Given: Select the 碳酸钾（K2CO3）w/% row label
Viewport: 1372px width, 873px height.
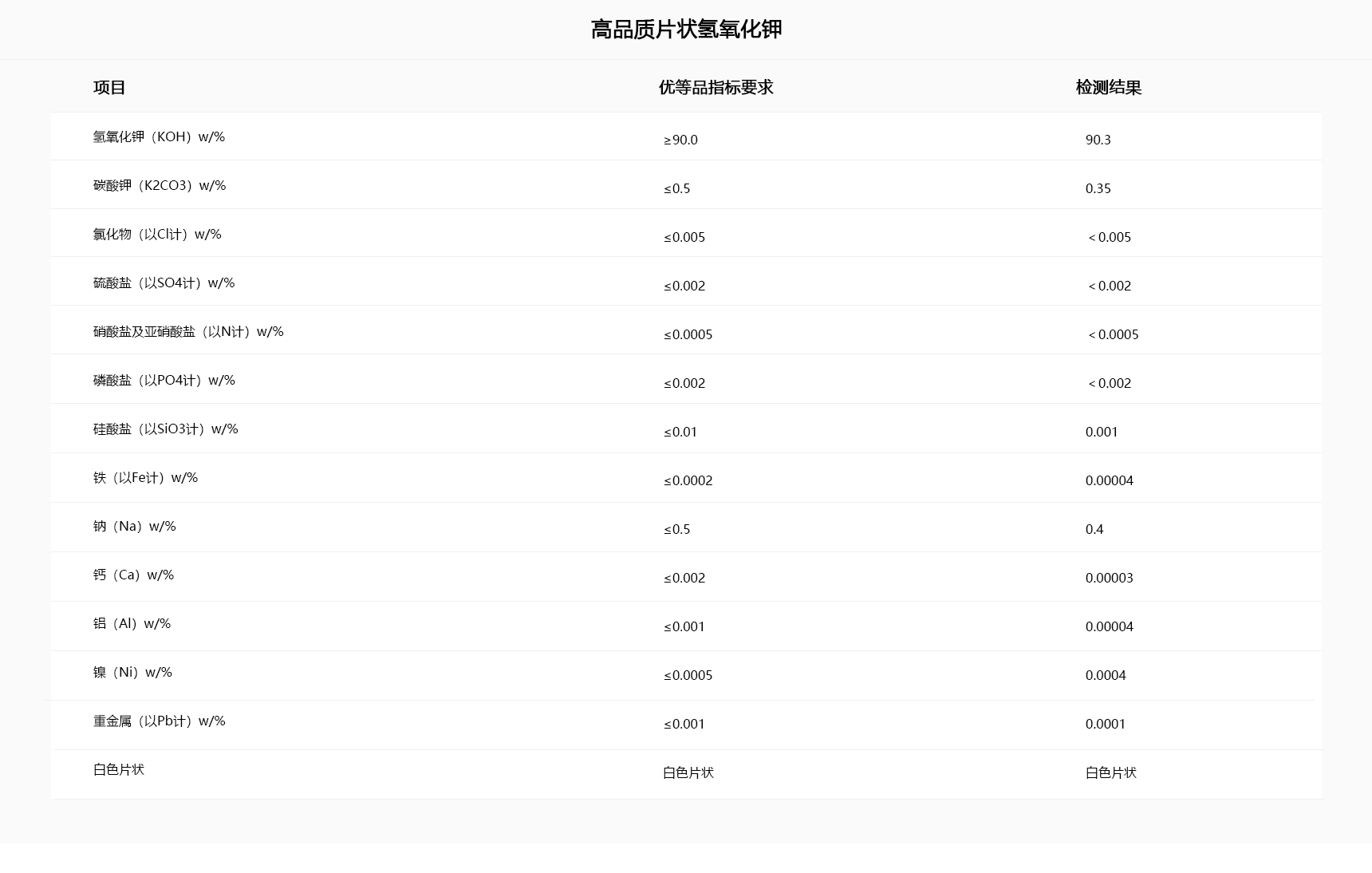Looking at the screenshot, I should click(160, 186).
